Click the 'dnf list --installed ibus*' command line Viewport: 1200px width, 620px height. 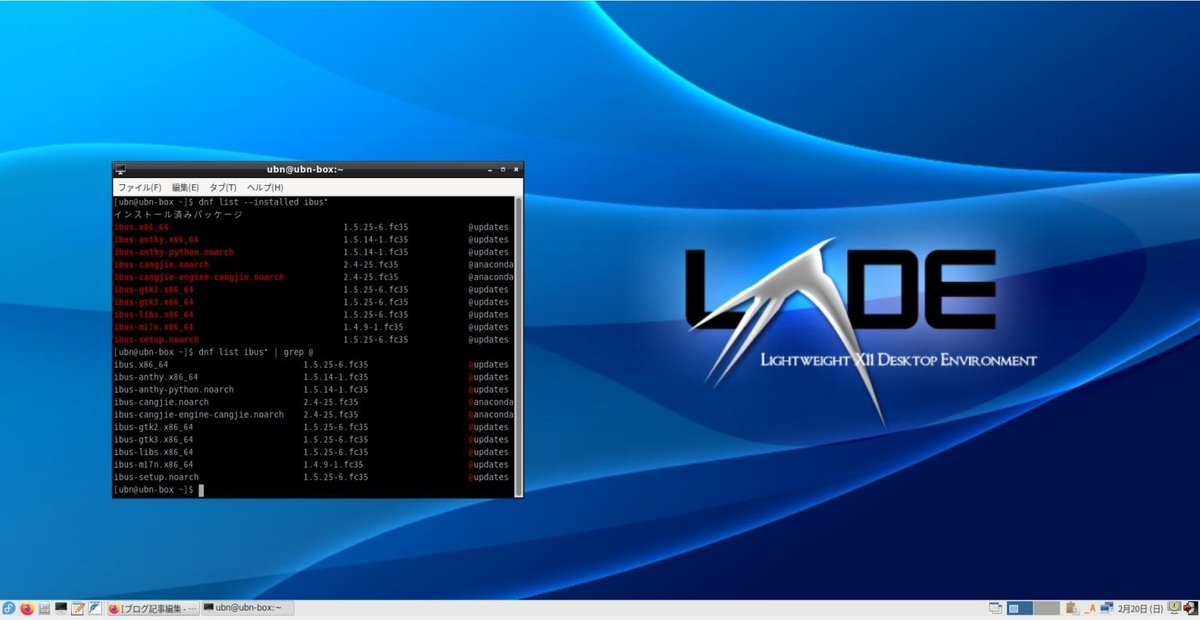(x=264, y=202)
